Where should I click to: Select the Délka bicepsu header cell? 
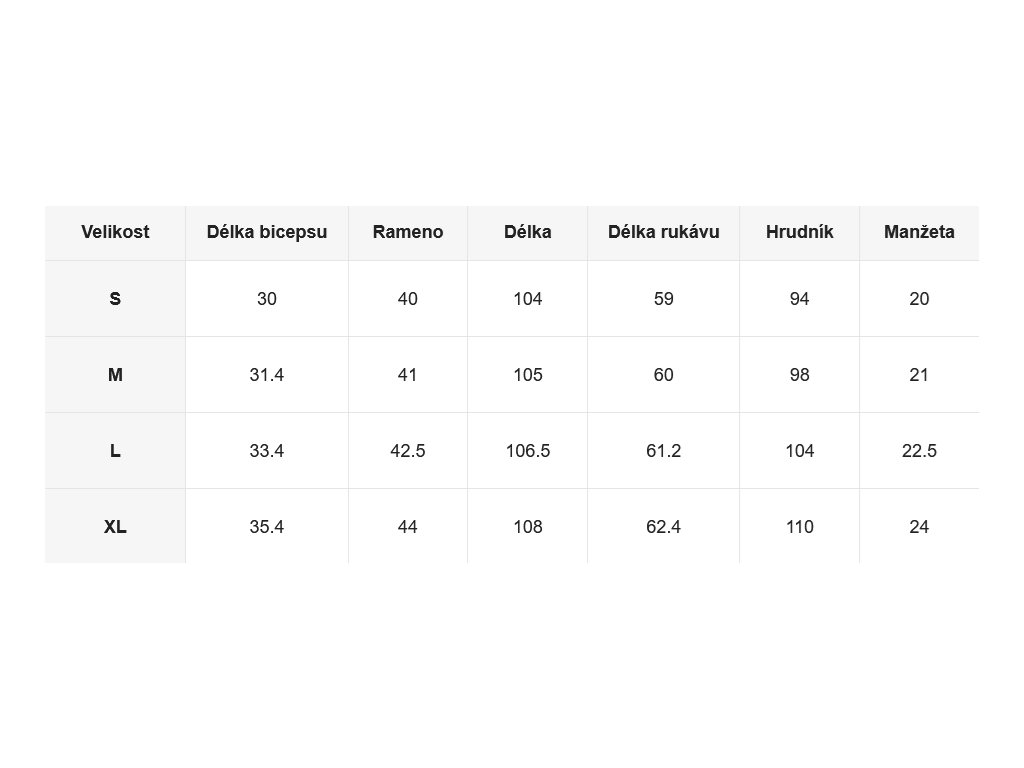click(x=266, y=232)
